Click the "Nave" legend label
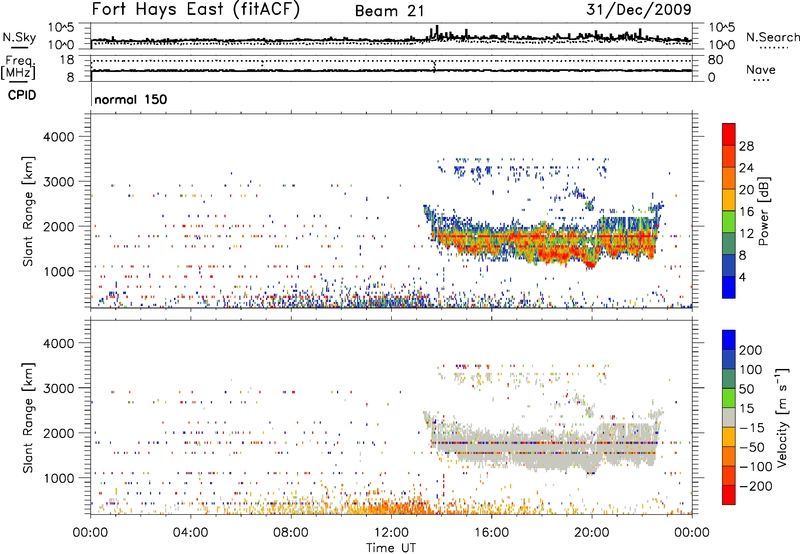The width and height of the screenshot is (800, 554). [x=761, y=69]
